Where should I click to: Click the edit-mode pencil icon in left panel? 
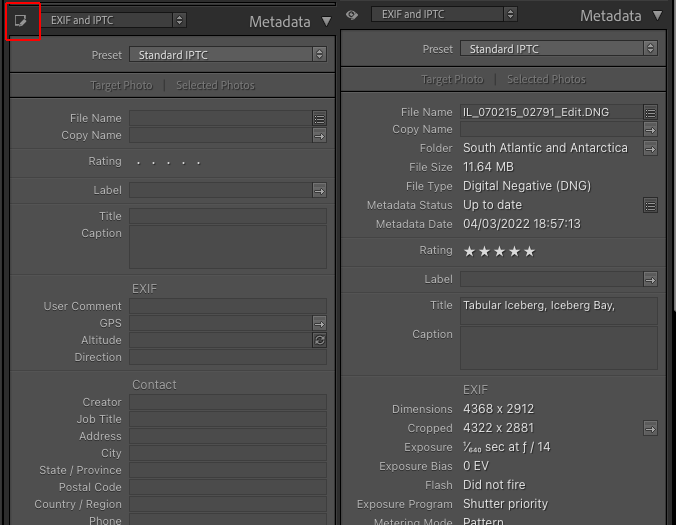point(20,20)
